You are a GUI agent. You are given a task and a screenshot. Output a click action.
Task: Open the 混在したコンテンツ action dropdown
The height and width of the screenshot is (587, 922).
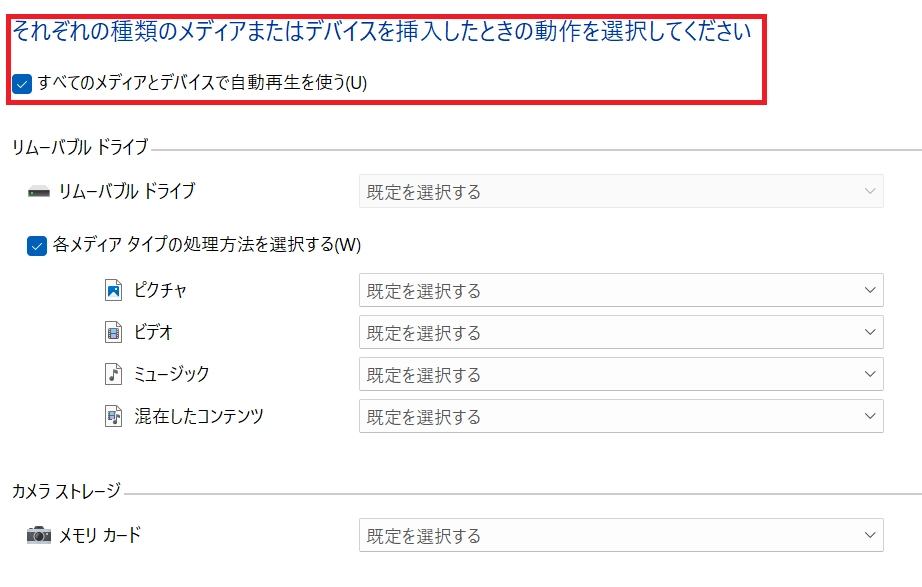620,417
